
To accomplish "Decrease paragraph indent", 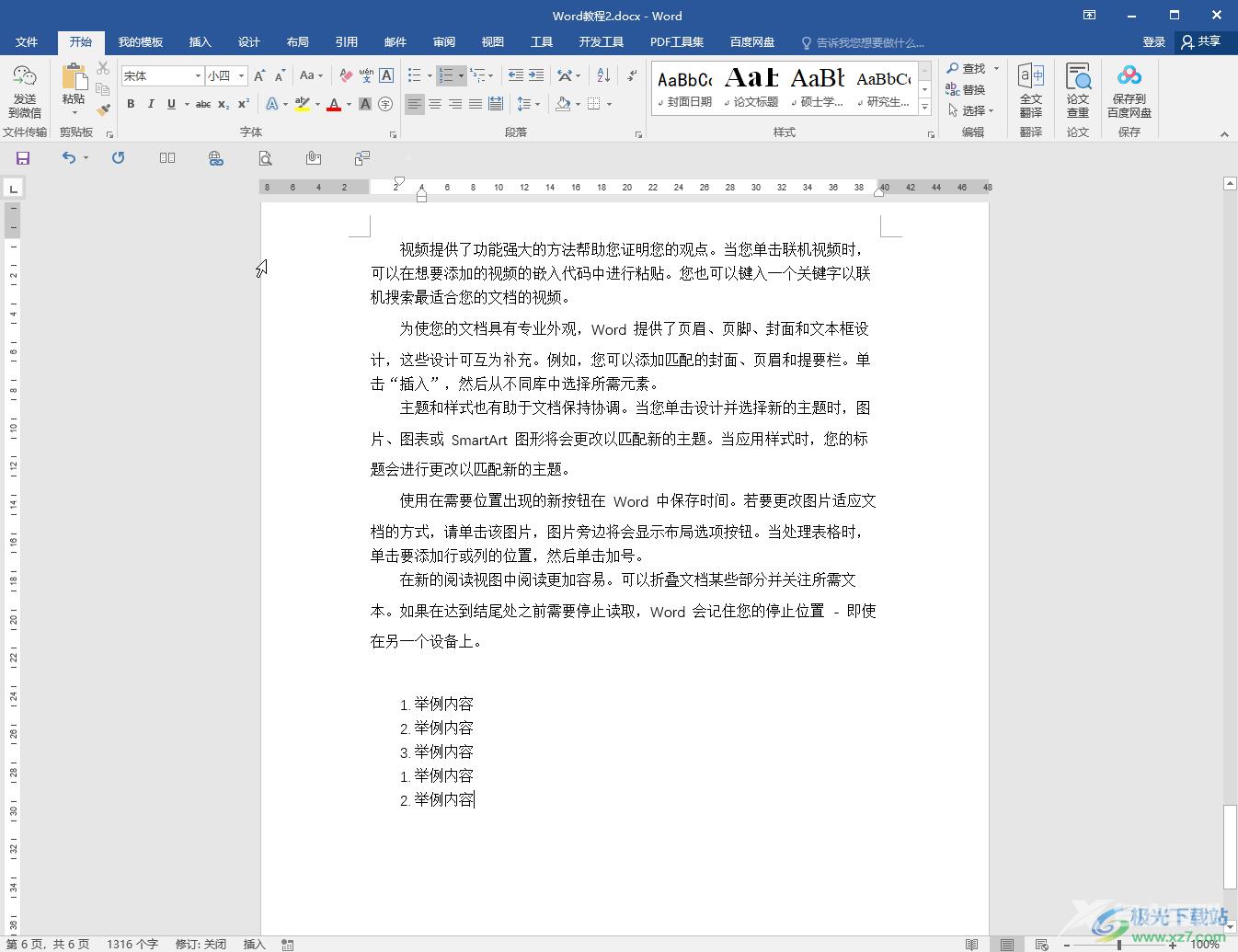I will point(516,75).
